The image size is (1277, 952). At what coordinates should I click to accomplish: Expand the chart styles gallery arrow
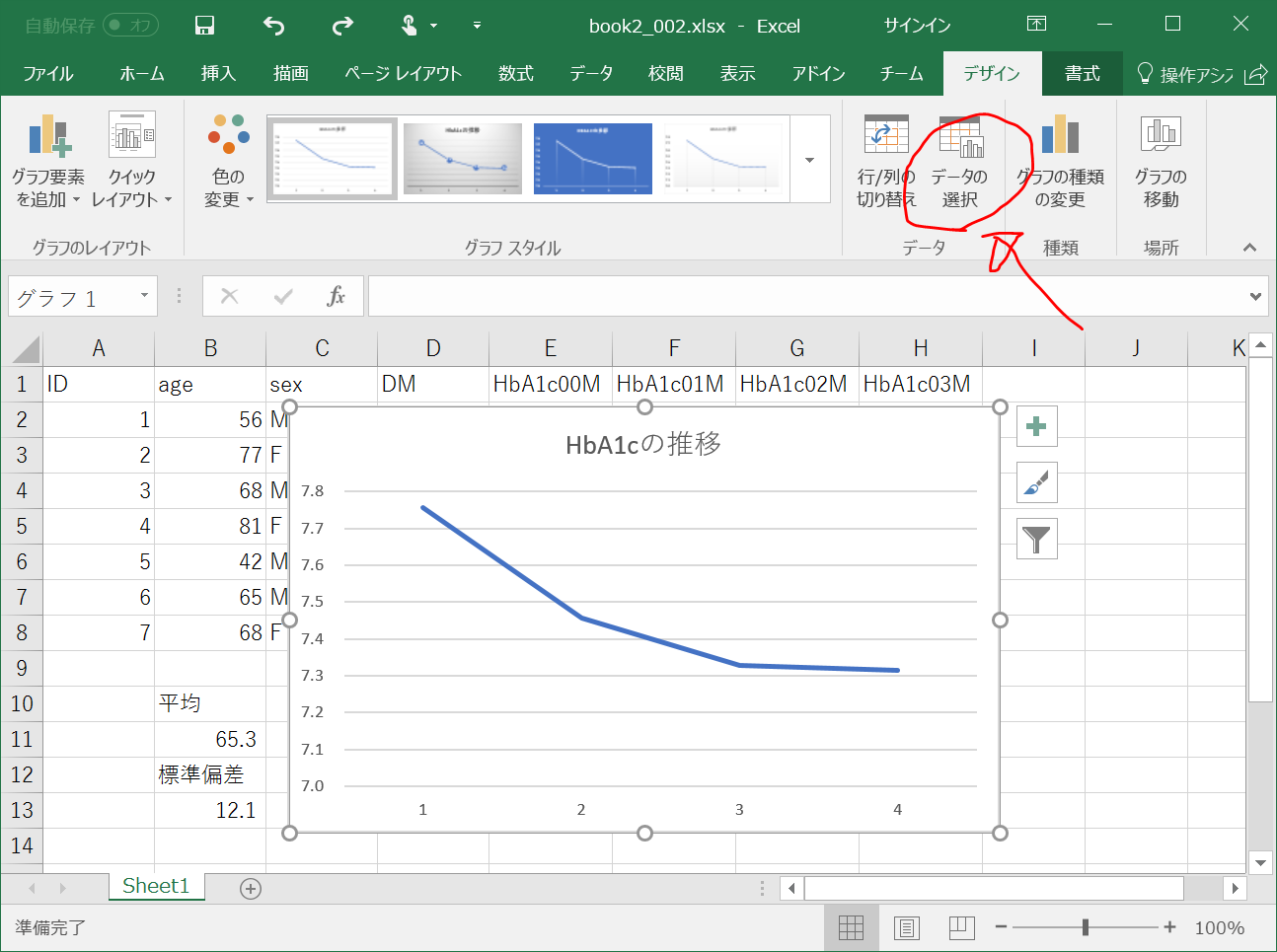[809, 160]
